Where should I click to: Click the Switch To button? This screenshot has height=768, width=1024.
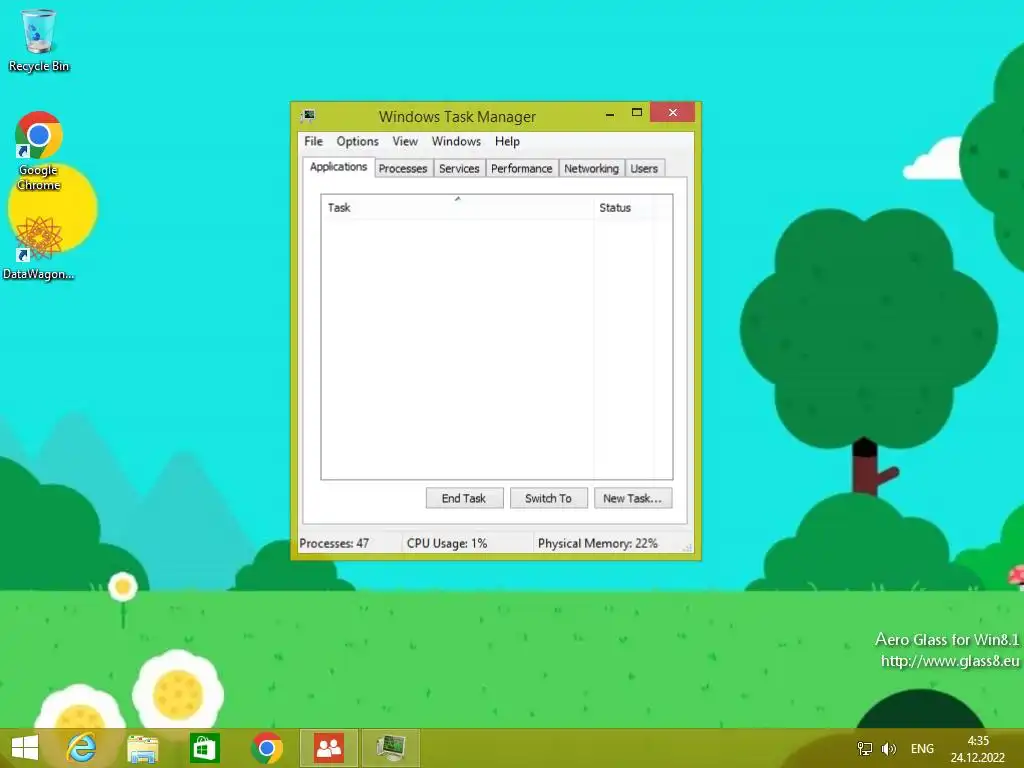tap(549, 498)
